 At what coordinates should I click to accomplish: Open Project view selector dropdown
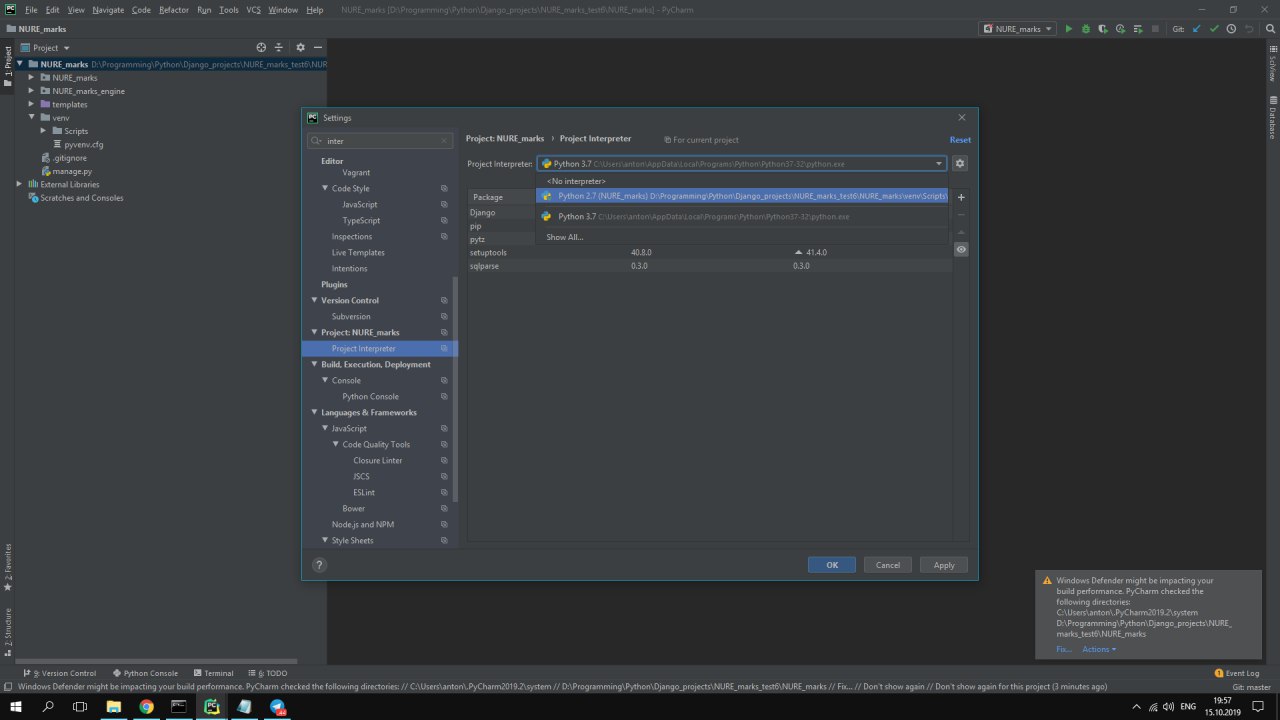coord(44,47)
